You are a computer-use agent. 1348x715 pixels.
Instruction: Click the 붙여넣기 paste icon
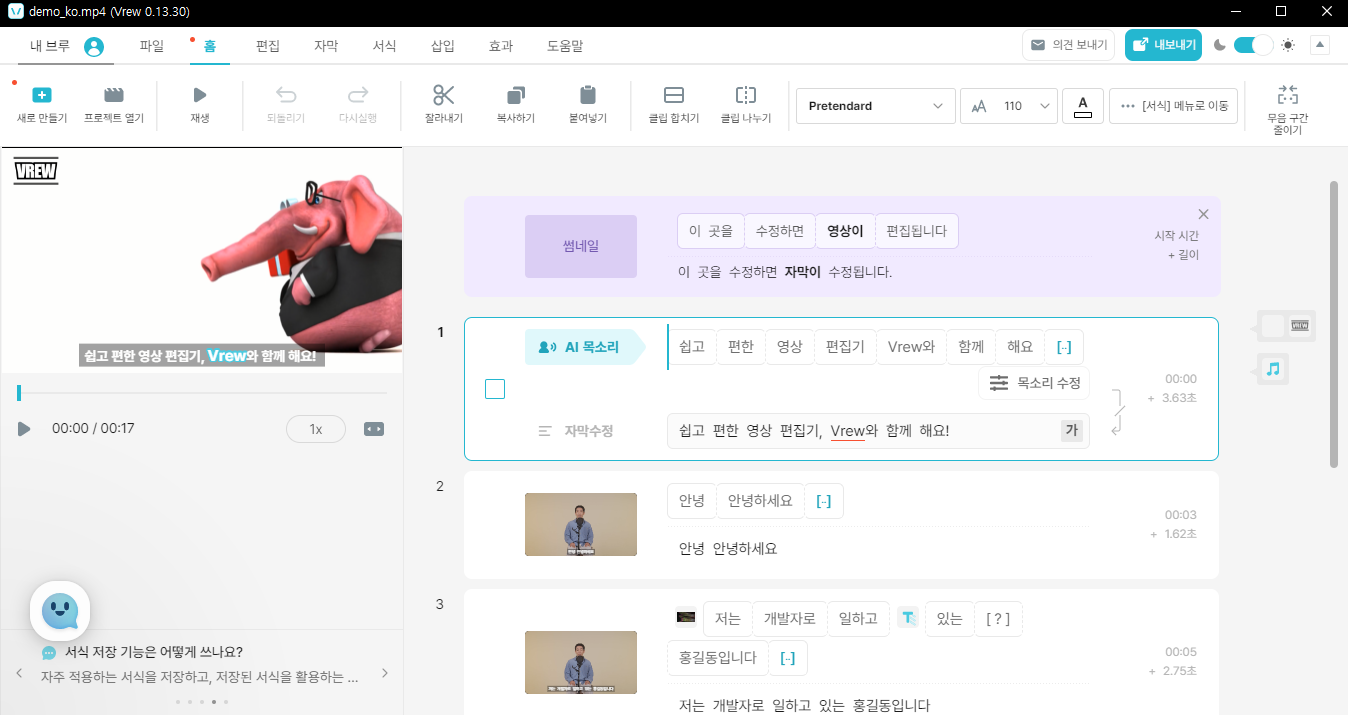tap(588, 95)
